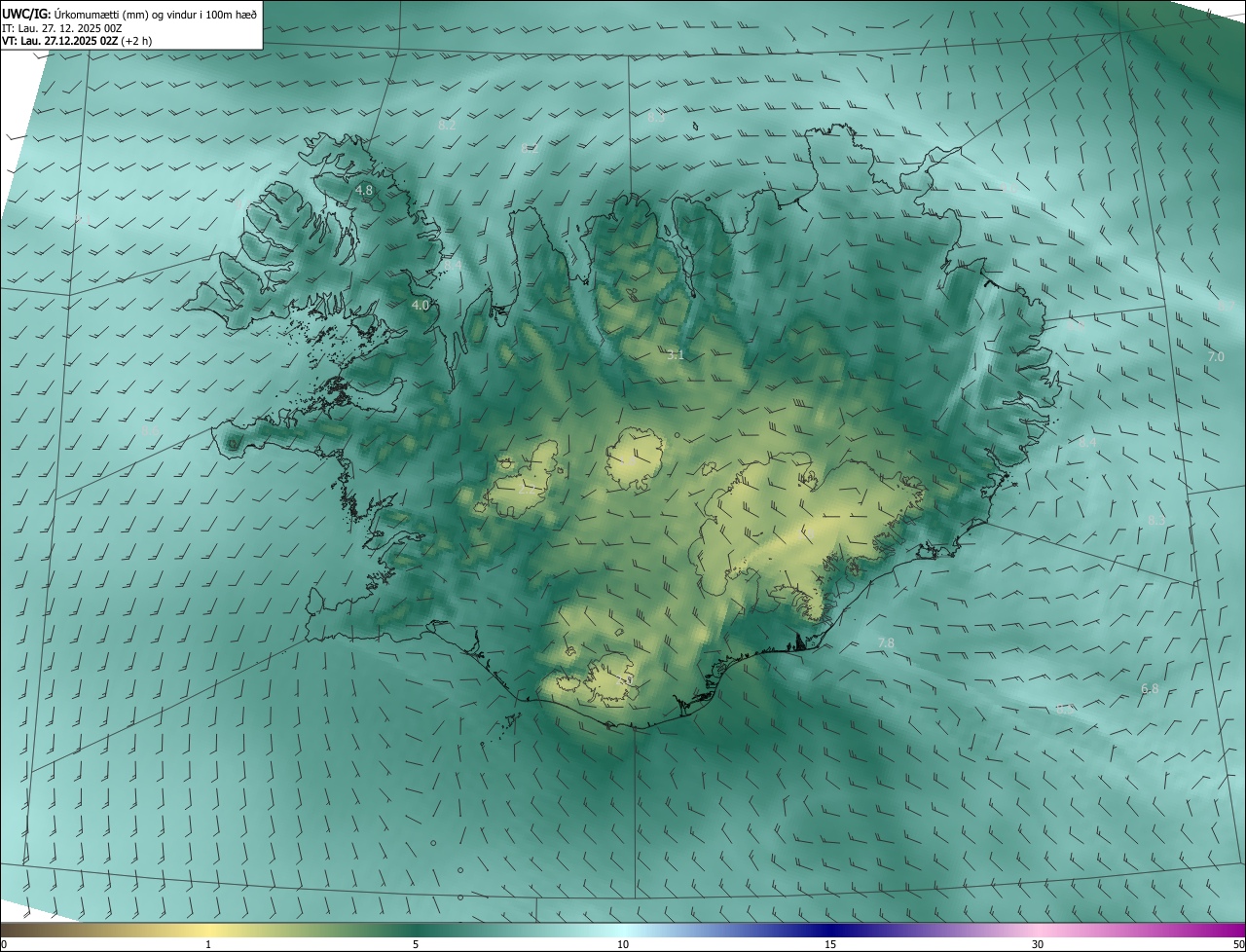Click the 4.8 value label in Westfjords
This screenshot has width=1246, height=952.
pyautogui.click(x=364, y=190)
